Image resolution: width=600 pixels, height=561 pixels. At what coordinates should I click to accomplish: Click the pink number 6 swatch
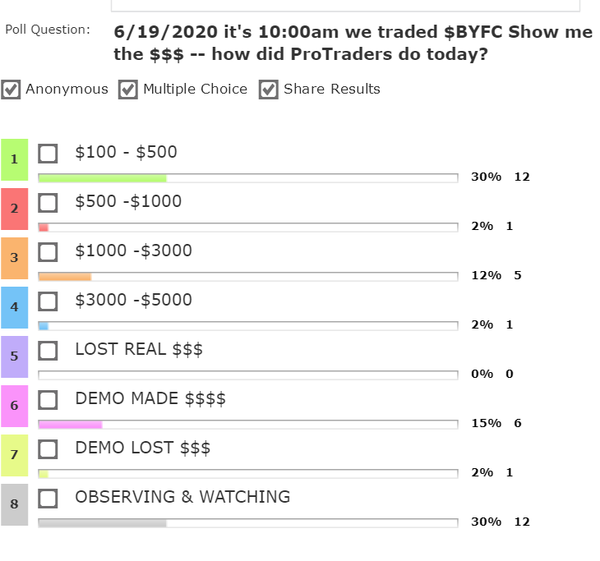coord(14,405)
